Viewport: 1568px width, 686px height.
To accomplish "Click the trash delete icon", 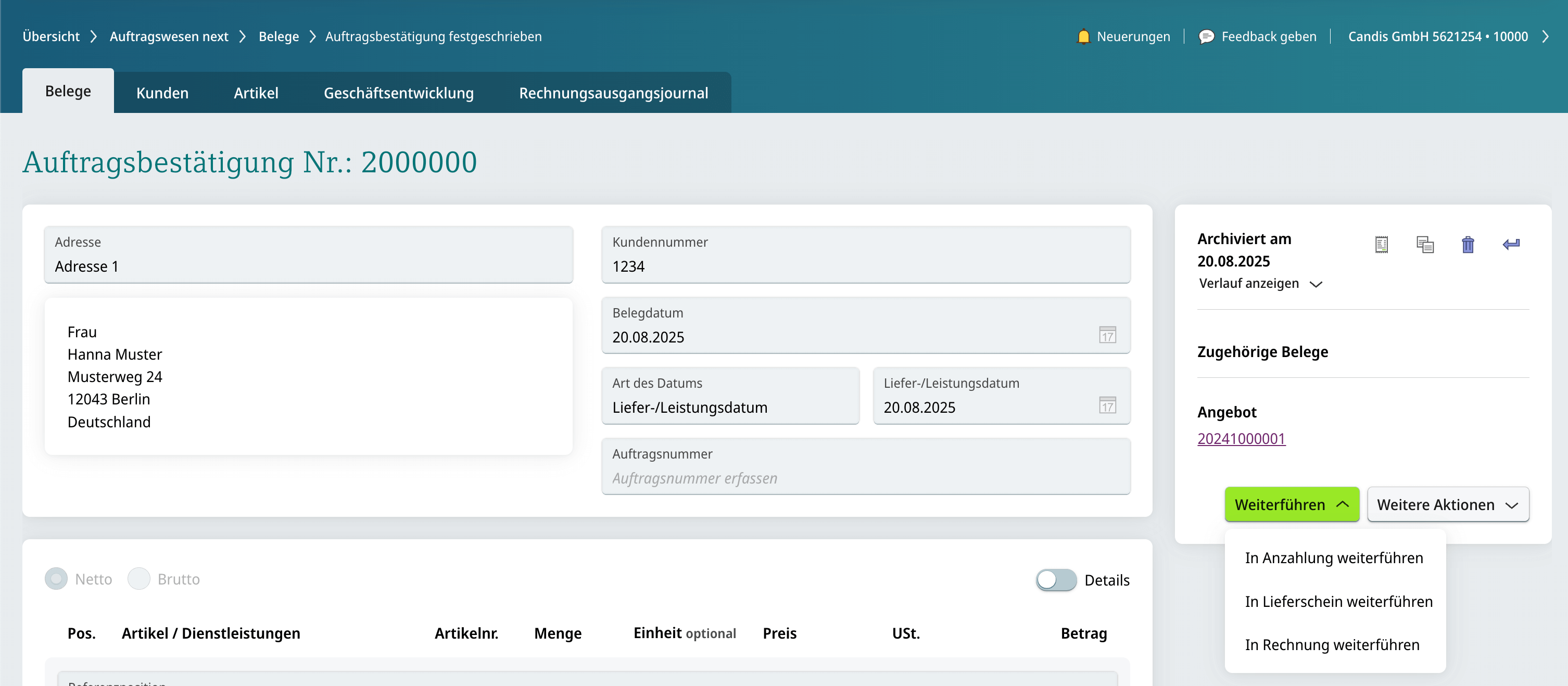I will point(1468,245).
